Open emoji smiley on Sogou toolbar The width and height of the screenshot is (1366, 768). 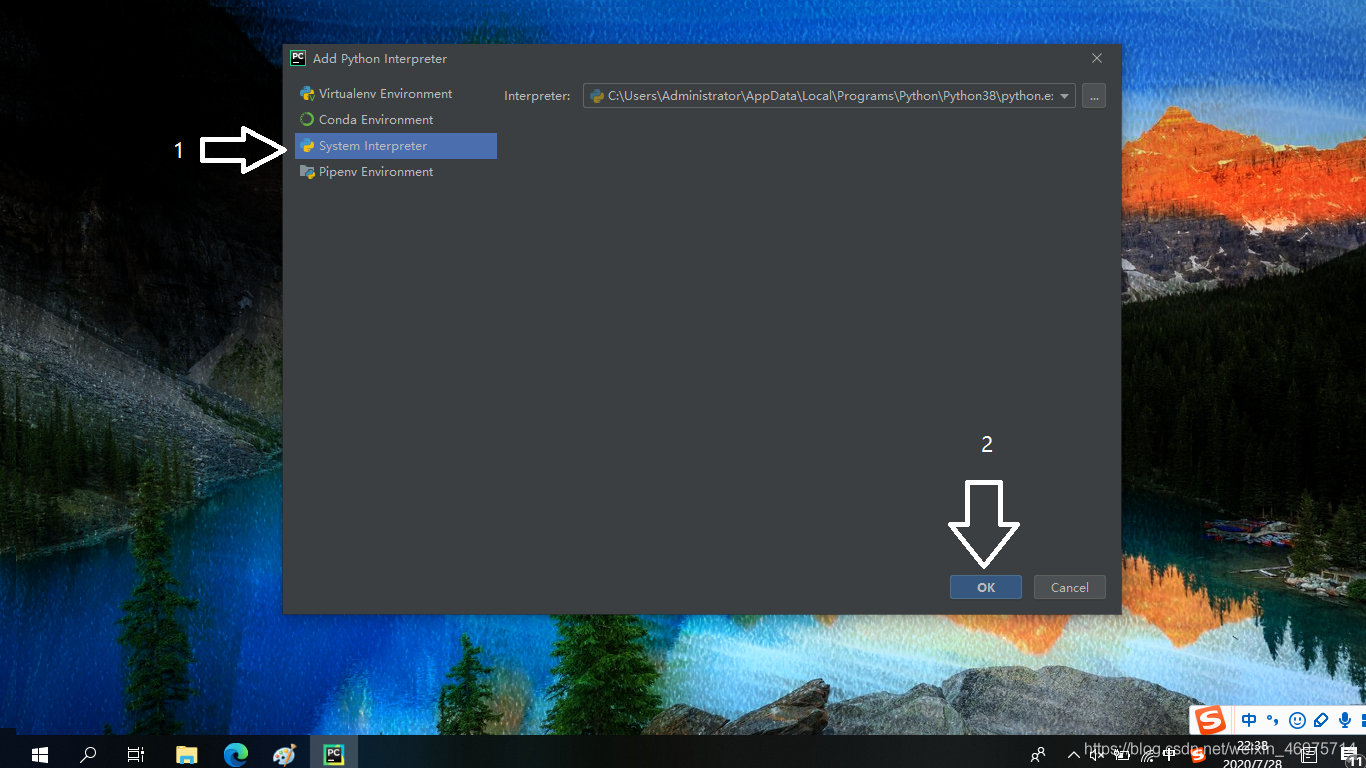click(x=1297, y=720)
